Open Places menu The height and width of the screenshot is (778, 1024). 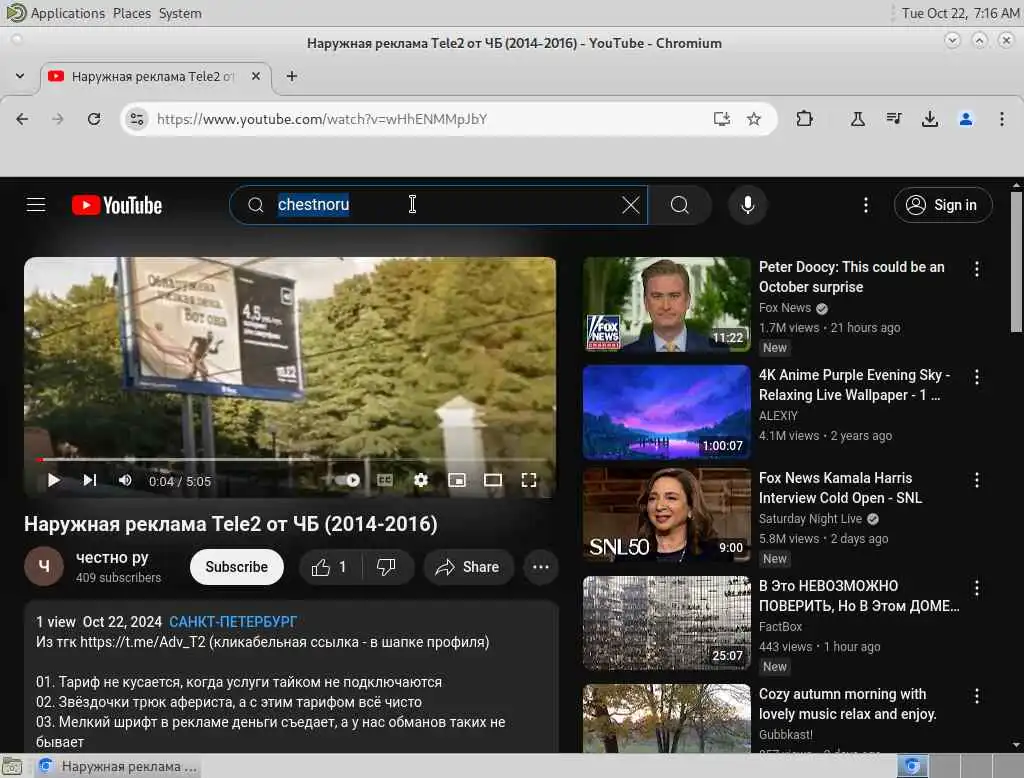pyautogui.click(x=131, y=13)
